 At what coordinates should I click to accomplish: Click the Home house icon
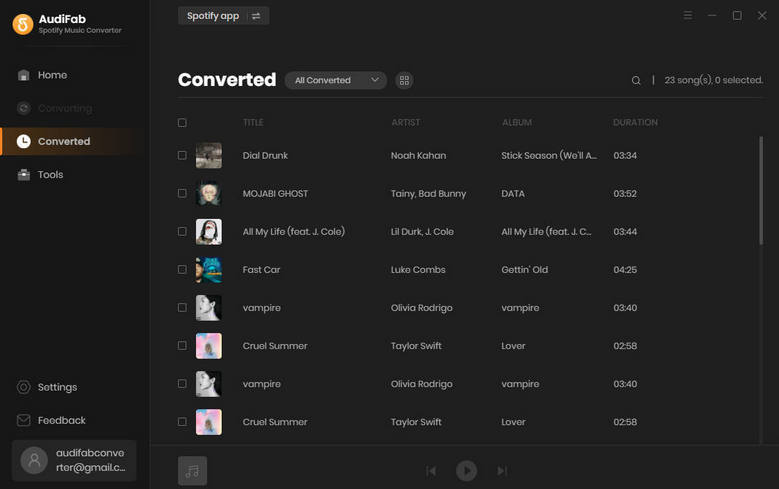(x=23, y=75)
